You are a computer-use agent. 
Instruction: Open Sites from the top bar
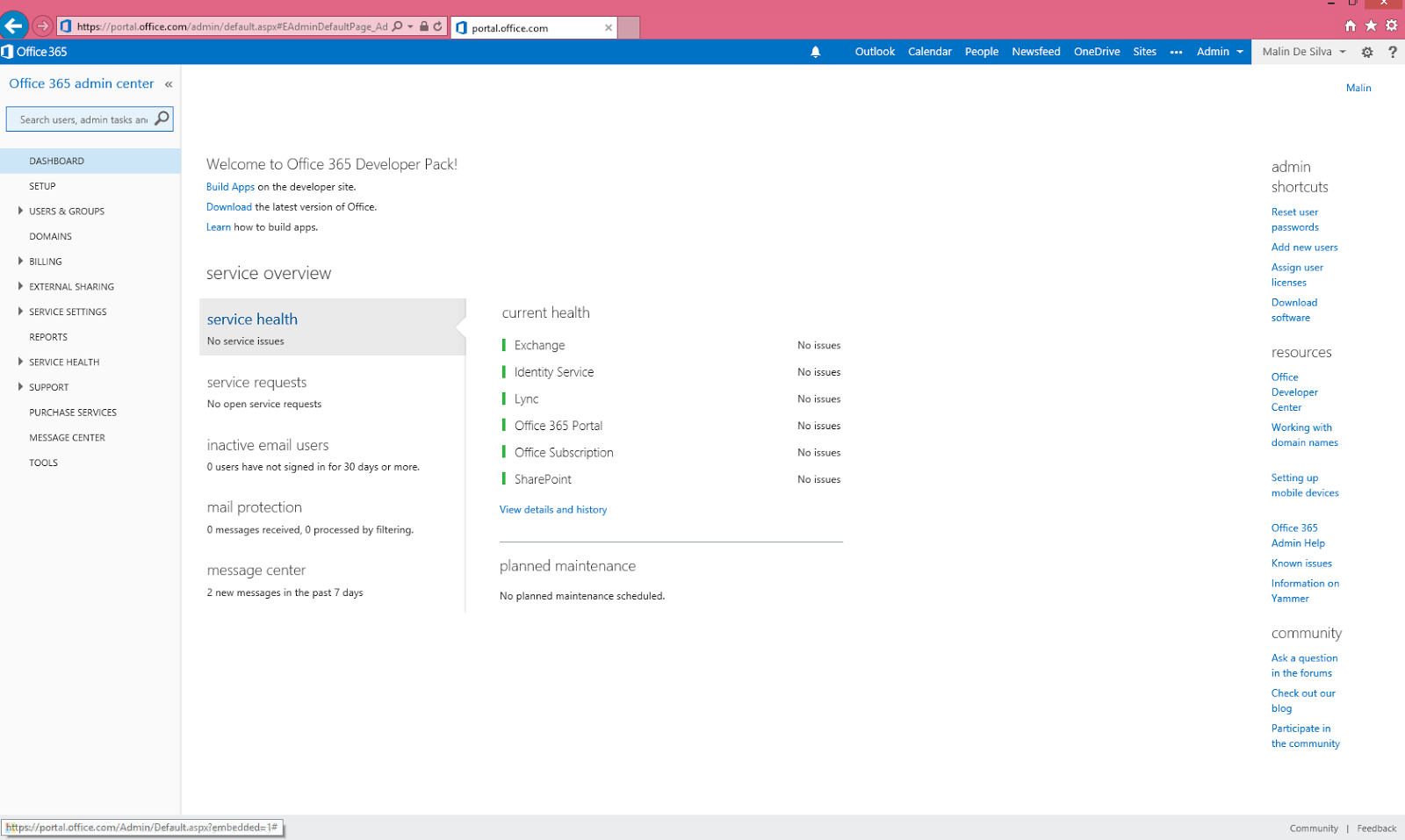(1145, 52)
